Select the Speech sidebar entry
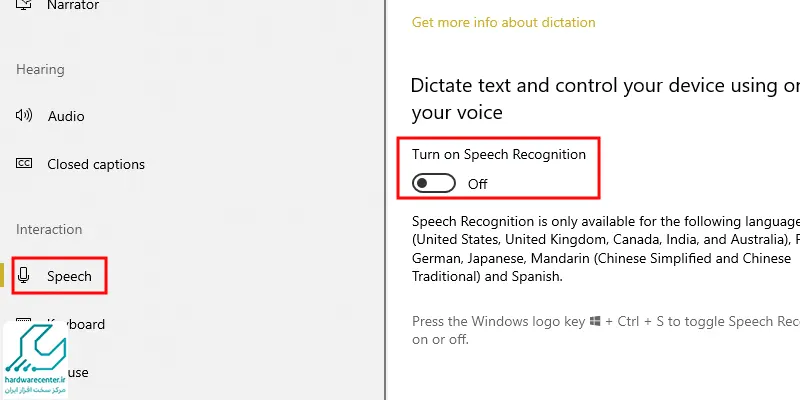 coord(69,276)
